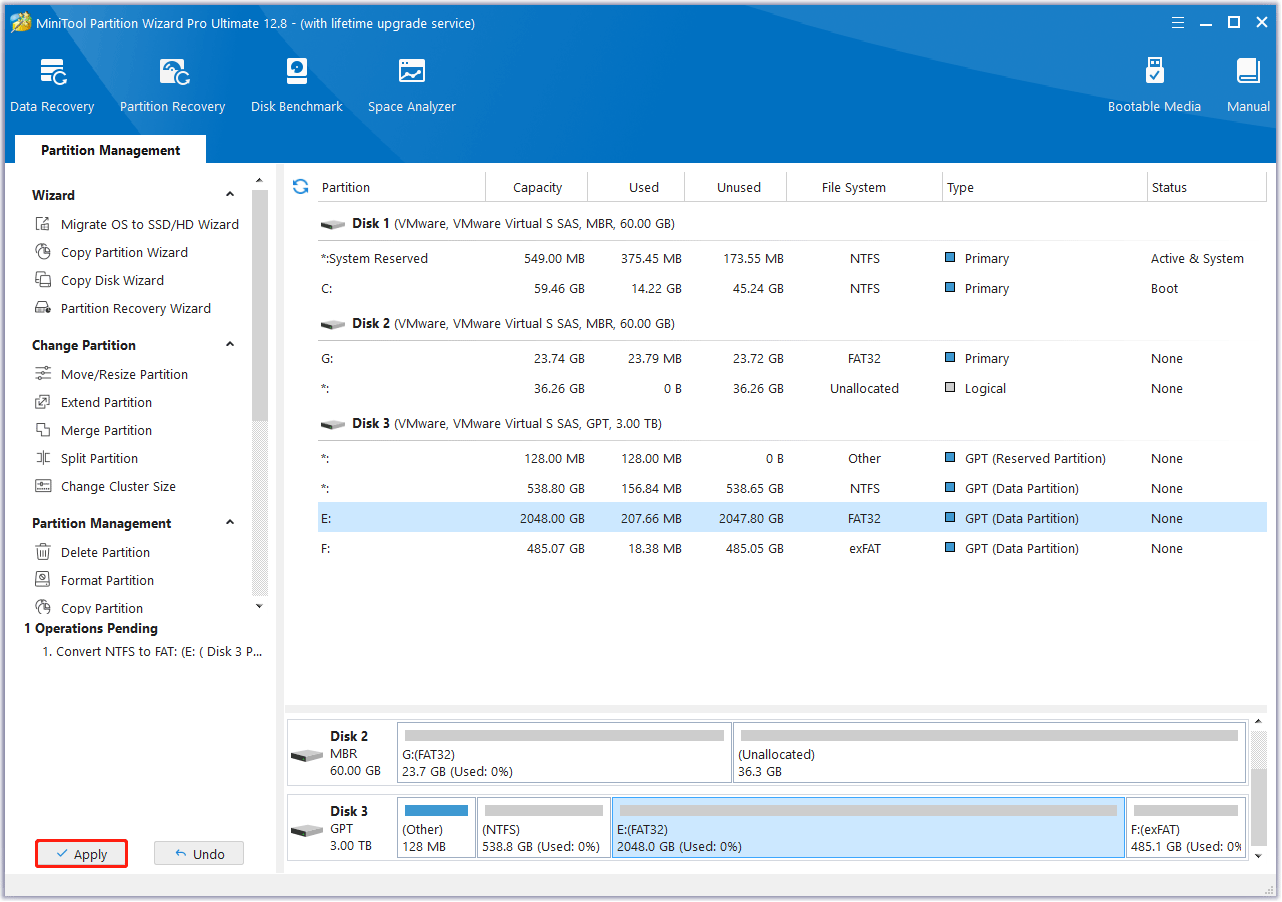Select G: FAT32 partition row

coord(792,359)
